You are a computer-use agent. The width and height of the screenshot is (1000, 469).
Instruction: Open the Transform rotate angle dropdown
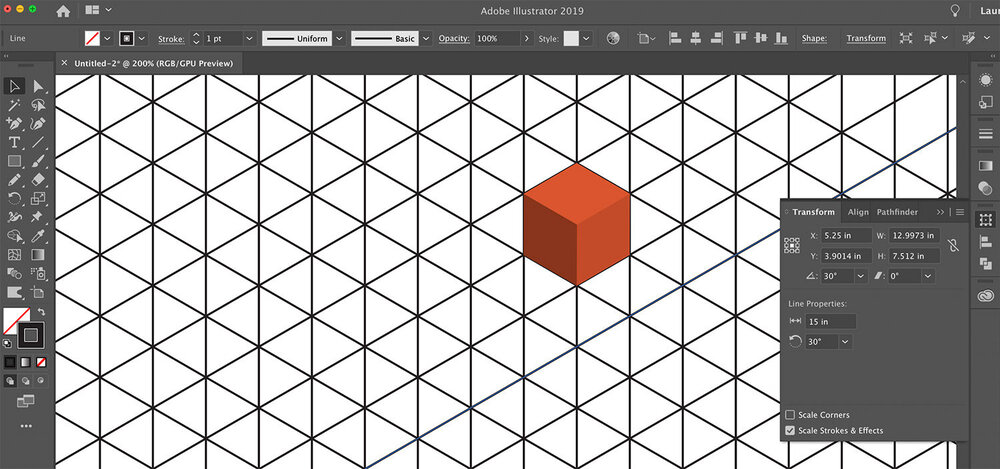tap(861, 276)
